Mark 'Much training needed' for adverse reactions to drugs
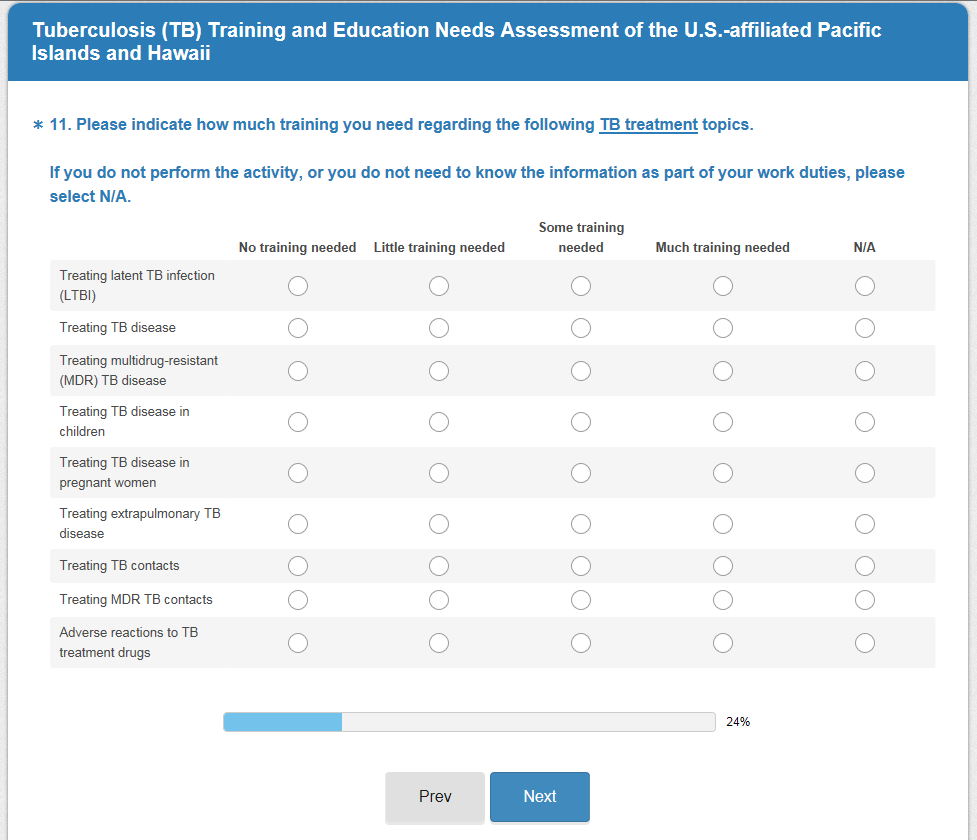 [x=723, y=643]
